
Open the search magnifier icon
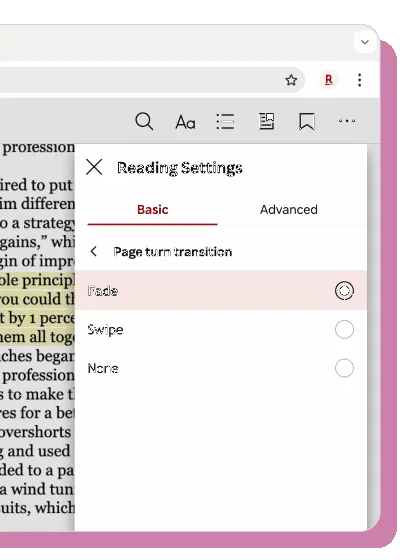144,121
